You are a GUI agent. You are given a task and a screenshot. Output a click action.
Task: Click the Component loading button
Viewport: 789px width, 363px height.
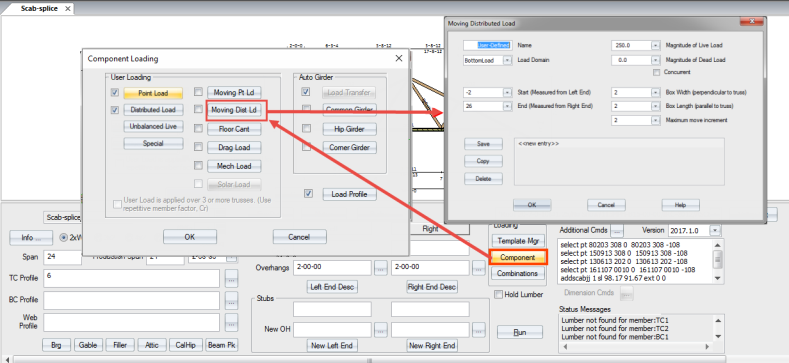pos(518,257)
